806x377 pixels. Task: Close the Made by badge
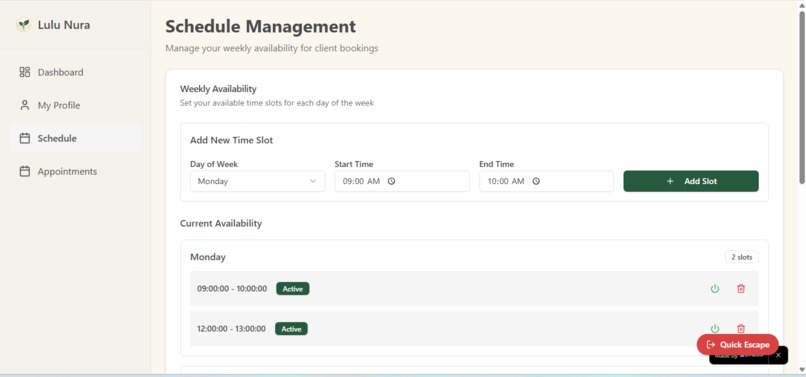tap(778, 355)
